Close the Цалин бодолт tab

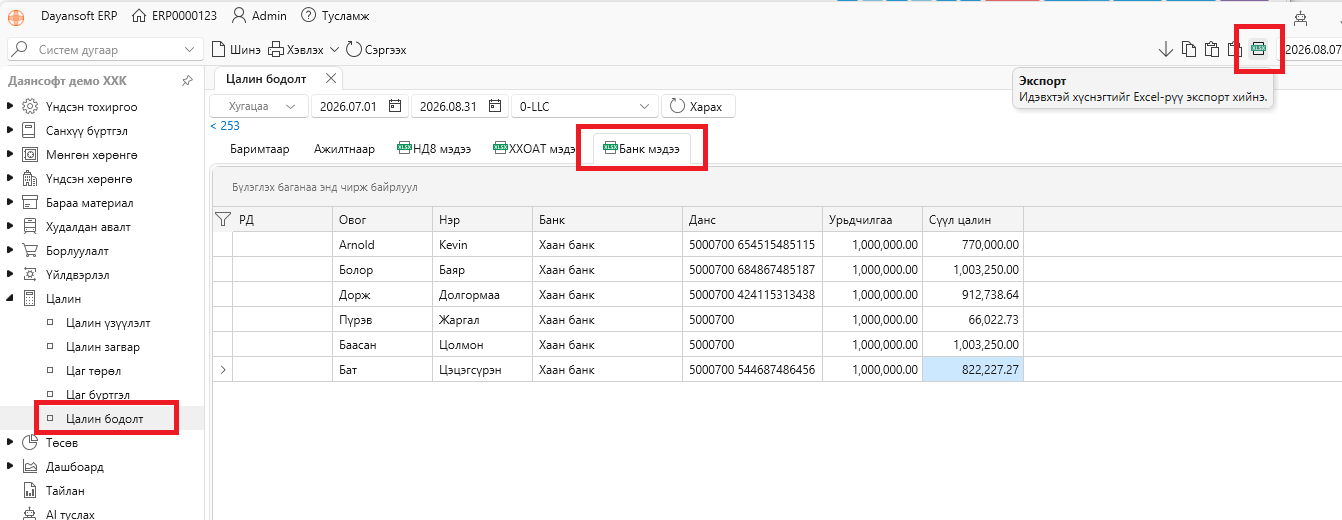click(x=332, y=78)
